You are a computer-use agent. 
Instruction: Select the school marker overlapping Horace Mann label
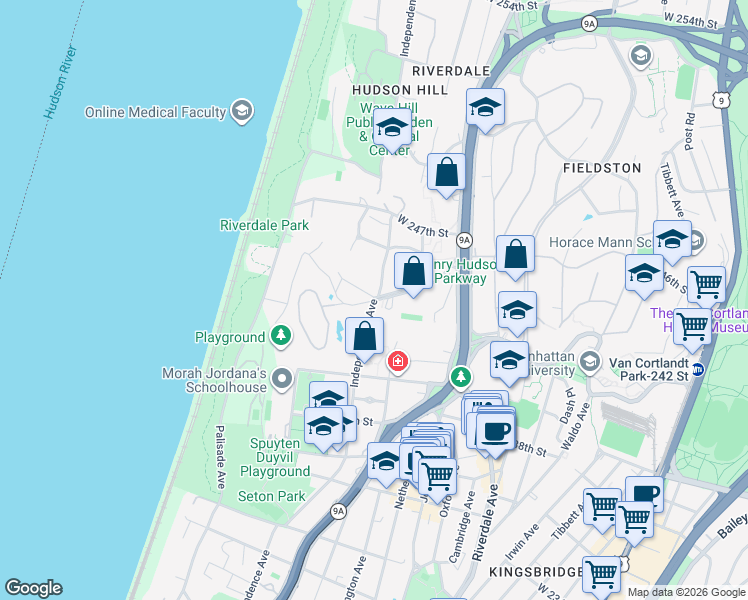pos(672,241)
